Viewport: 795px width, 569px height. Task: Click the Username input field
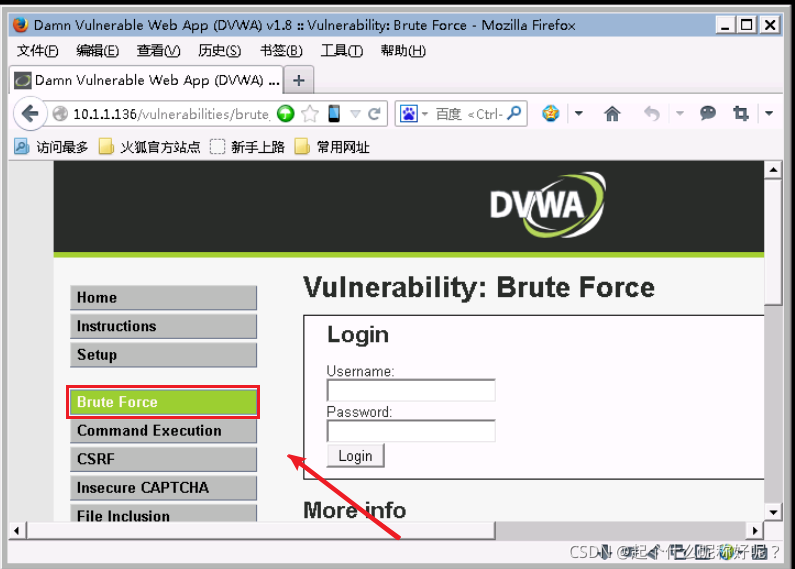(411, 390)
